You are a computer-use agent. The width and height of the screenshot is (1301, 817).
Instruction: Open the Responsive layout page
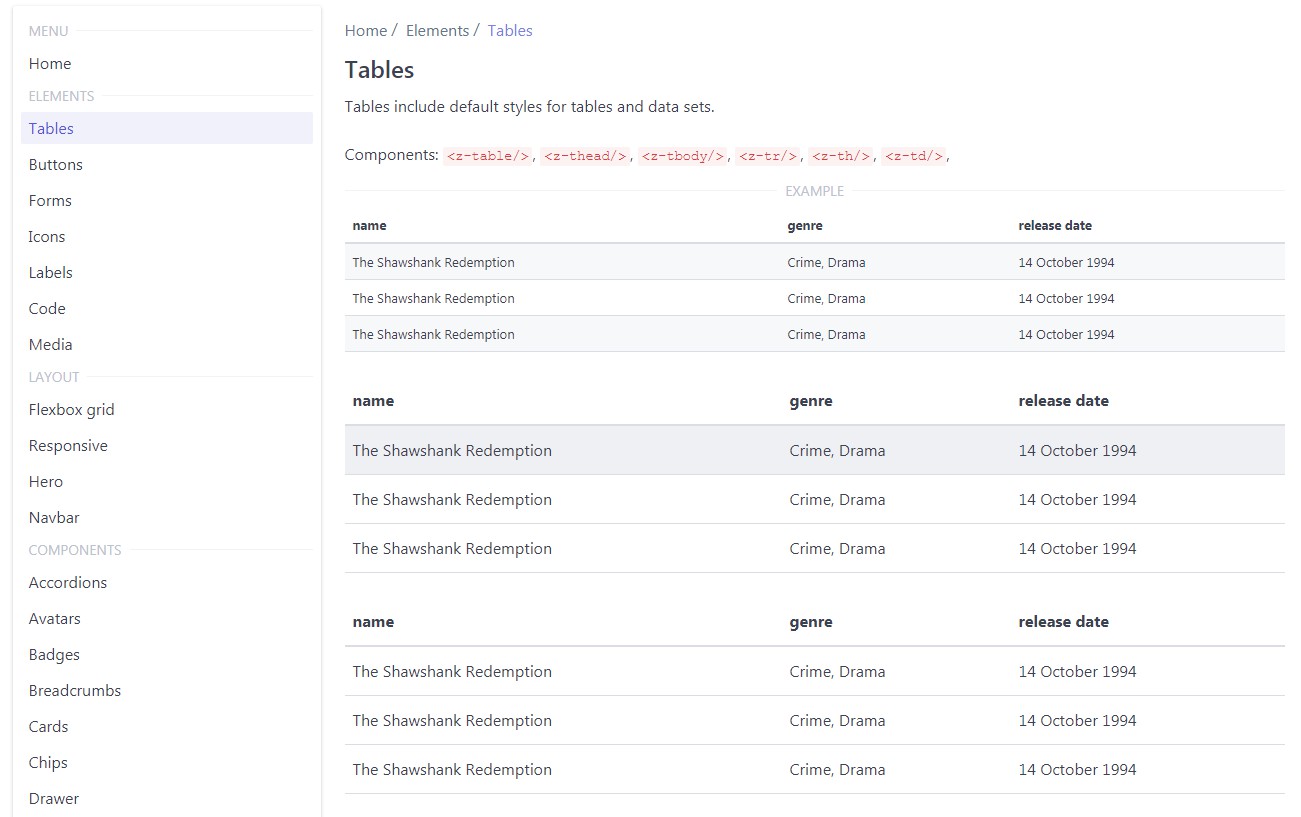point(166,445)
